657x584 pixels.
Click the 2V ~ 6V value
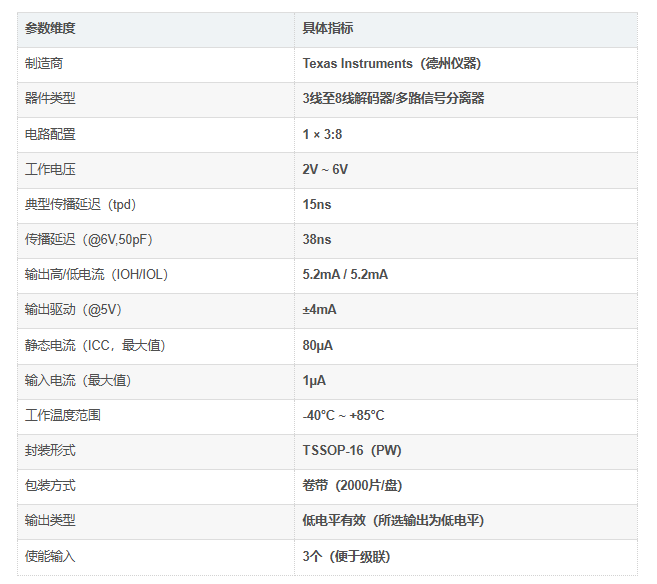coord(325,170)
